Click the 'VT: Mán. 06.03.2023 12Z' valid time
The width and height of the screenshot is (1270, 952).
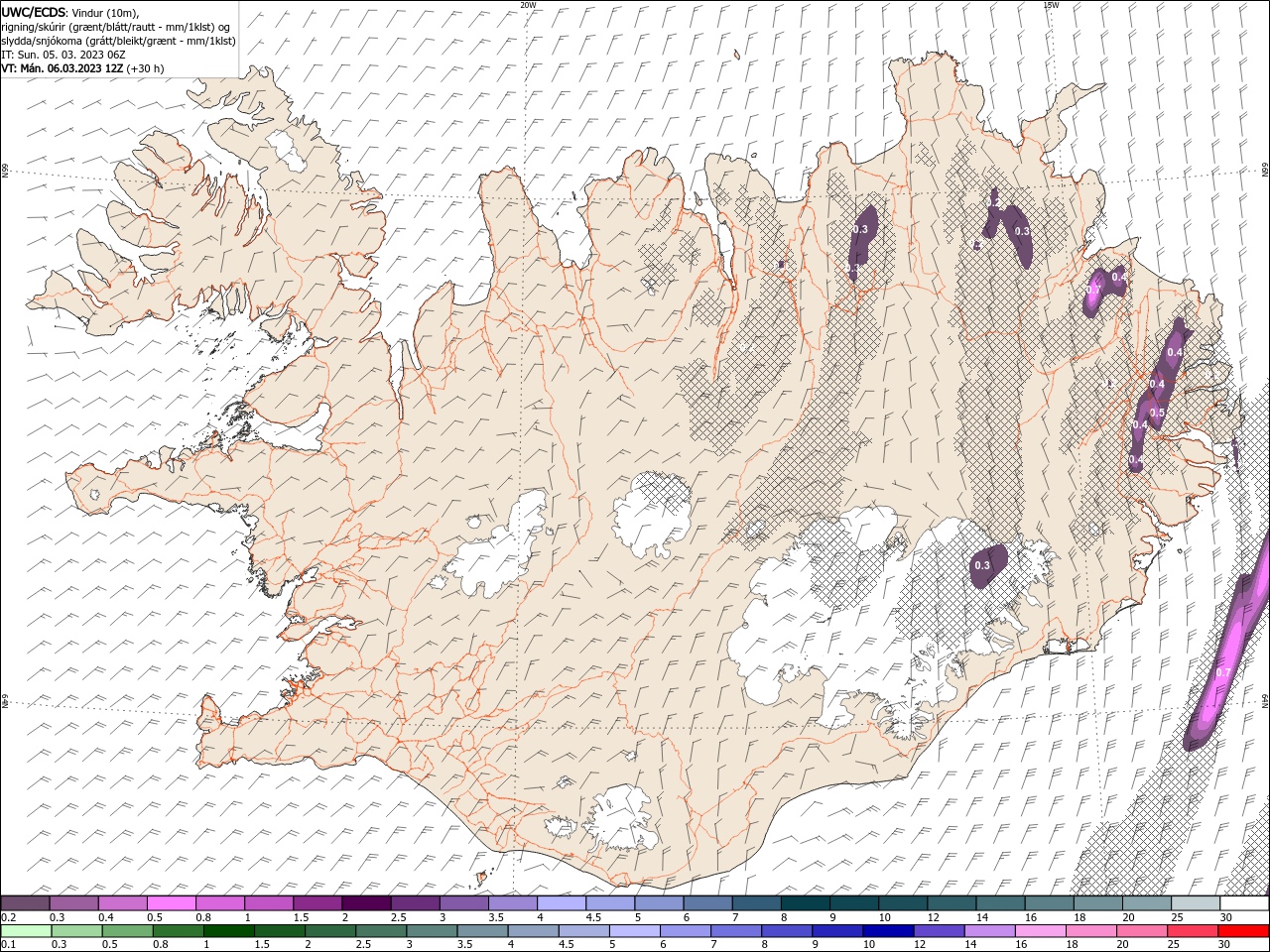62,68
